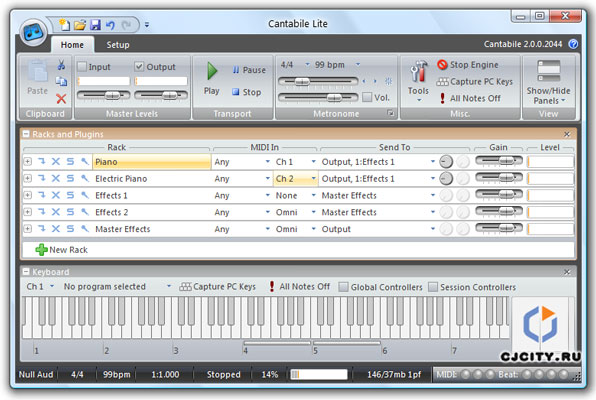The height and width of the screenshot is (400, 596).
Task: Collapse the Keyboard panel
Action: [x=26, y=271]
